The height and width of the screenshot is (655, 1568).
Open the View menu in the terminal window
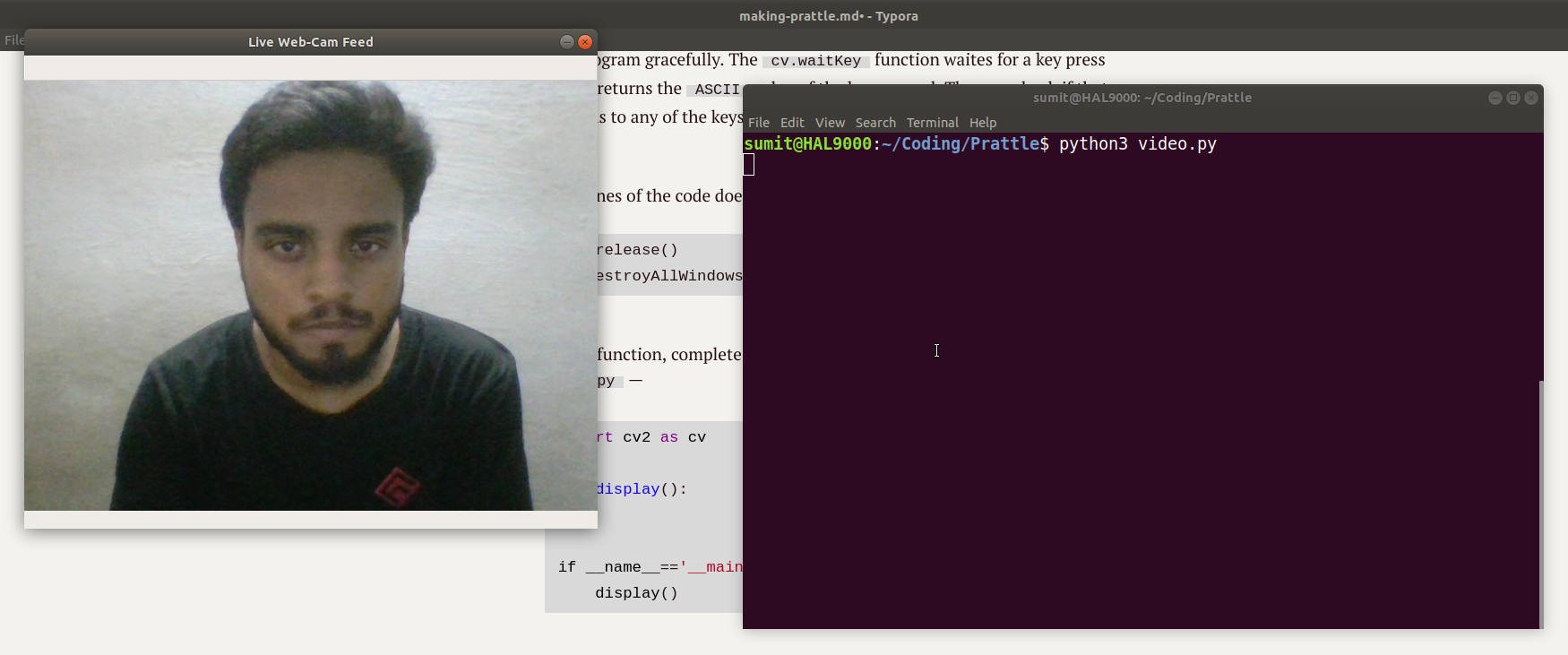click(x=830, y=123)
